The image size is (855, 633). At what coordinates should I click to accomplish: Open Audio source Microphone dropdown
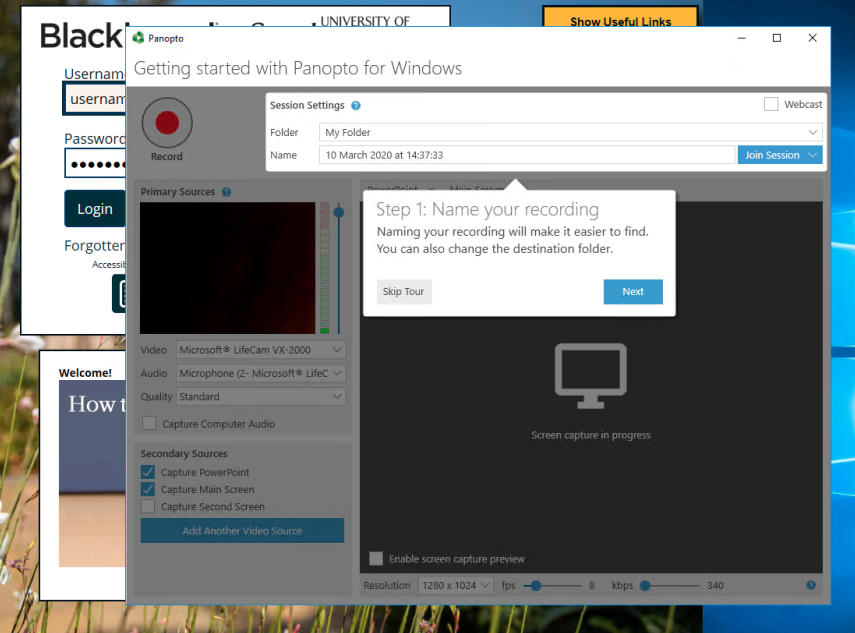(x=261, y=373)
